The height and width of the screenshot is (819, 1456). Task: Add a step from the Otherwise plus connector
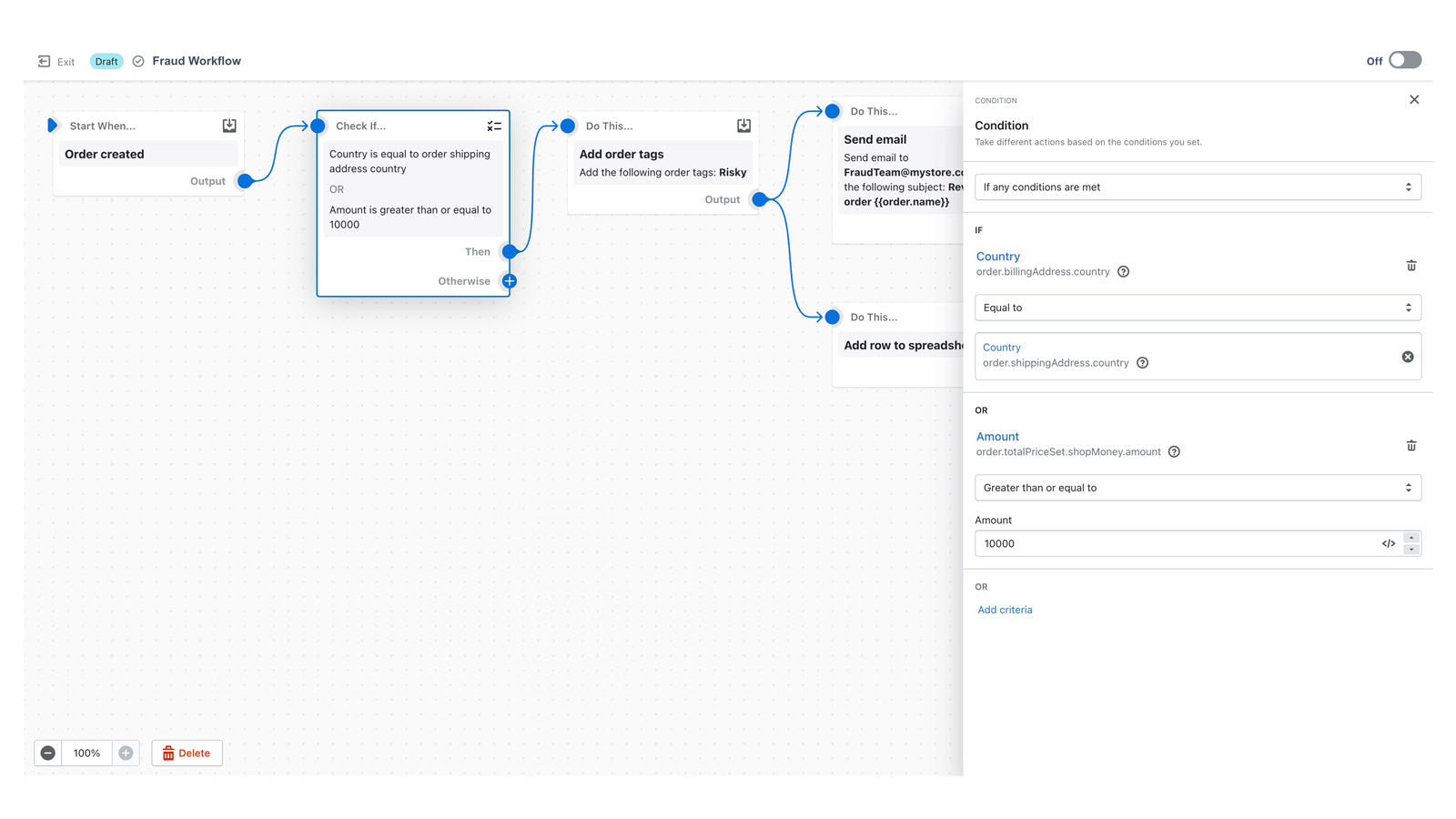point(509,281)
